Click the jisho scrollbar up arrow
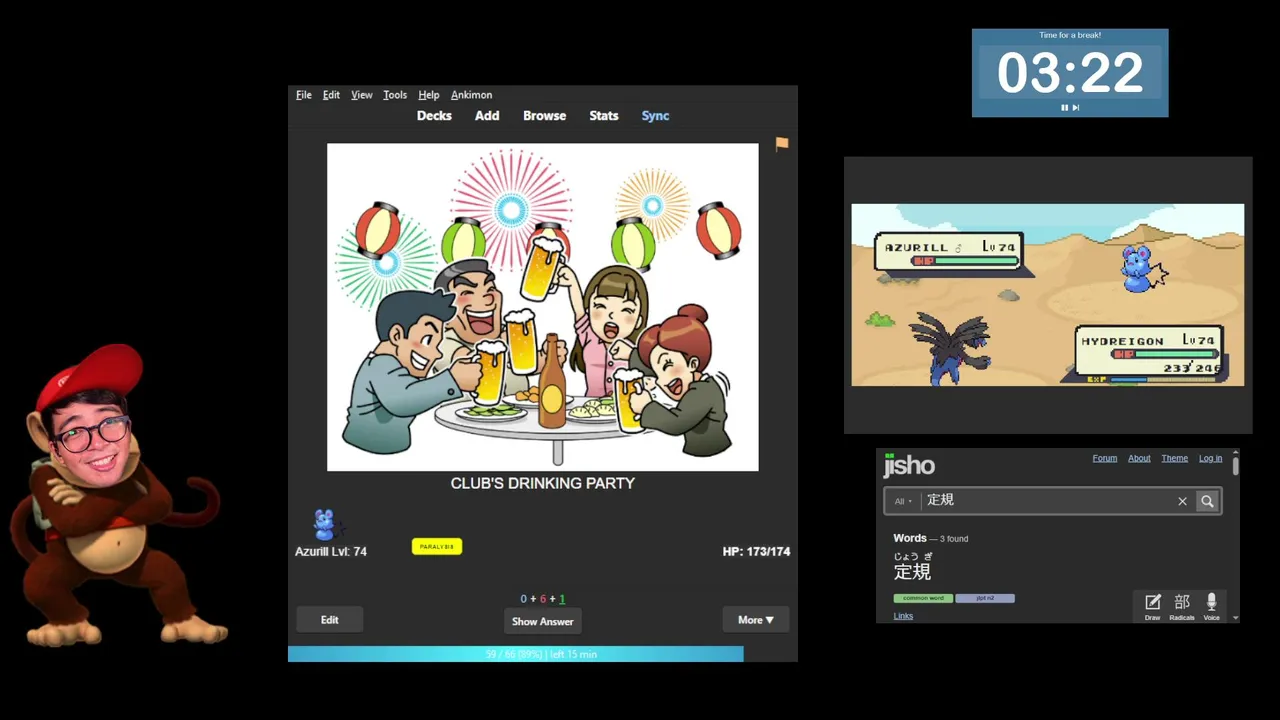This screenshot has height=720, width=1280. click(1236, 453)
